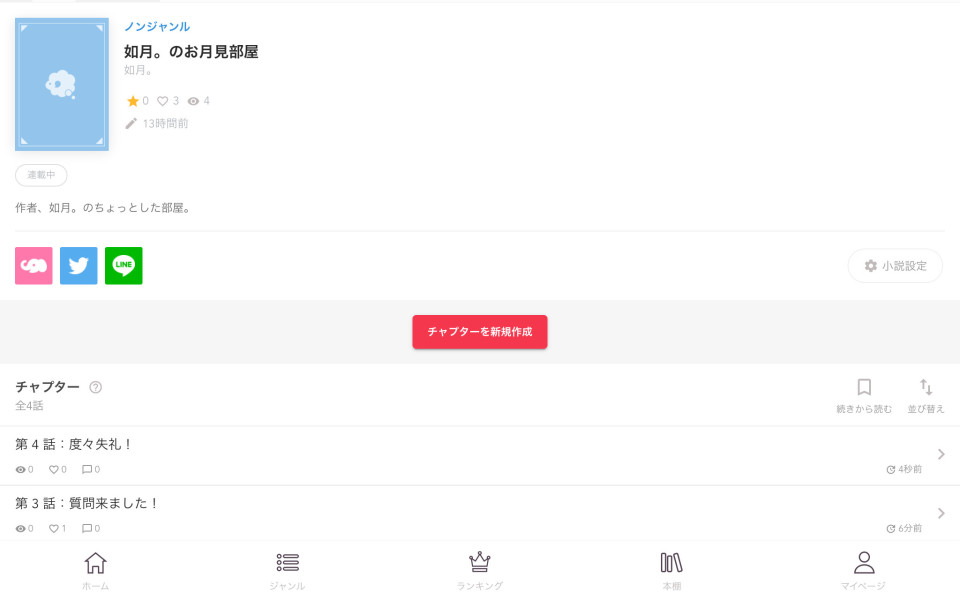Click the 並び替え sort arrows icon
This screenshot has height=600, width=960.
(x=926, y=387)
